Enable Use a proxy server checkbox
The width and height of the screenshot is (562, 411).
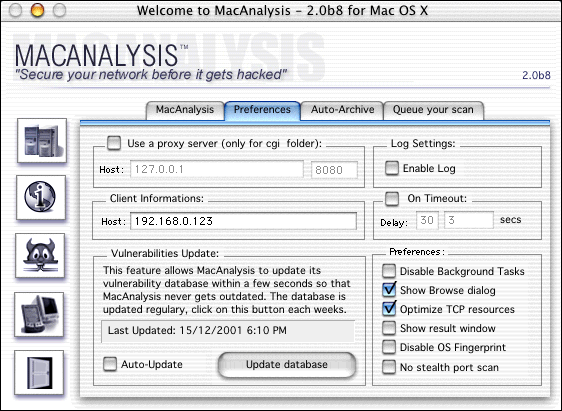pyautogui.click(x=114, y=143)
